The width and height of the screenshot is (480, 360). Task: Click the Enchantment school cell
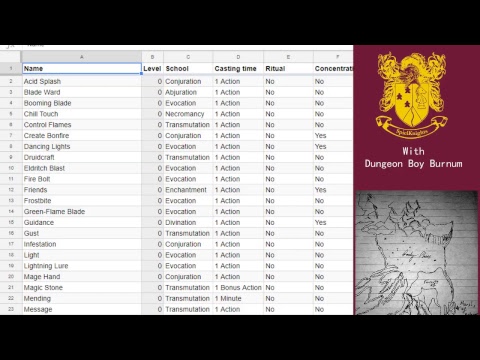point(188,190)
